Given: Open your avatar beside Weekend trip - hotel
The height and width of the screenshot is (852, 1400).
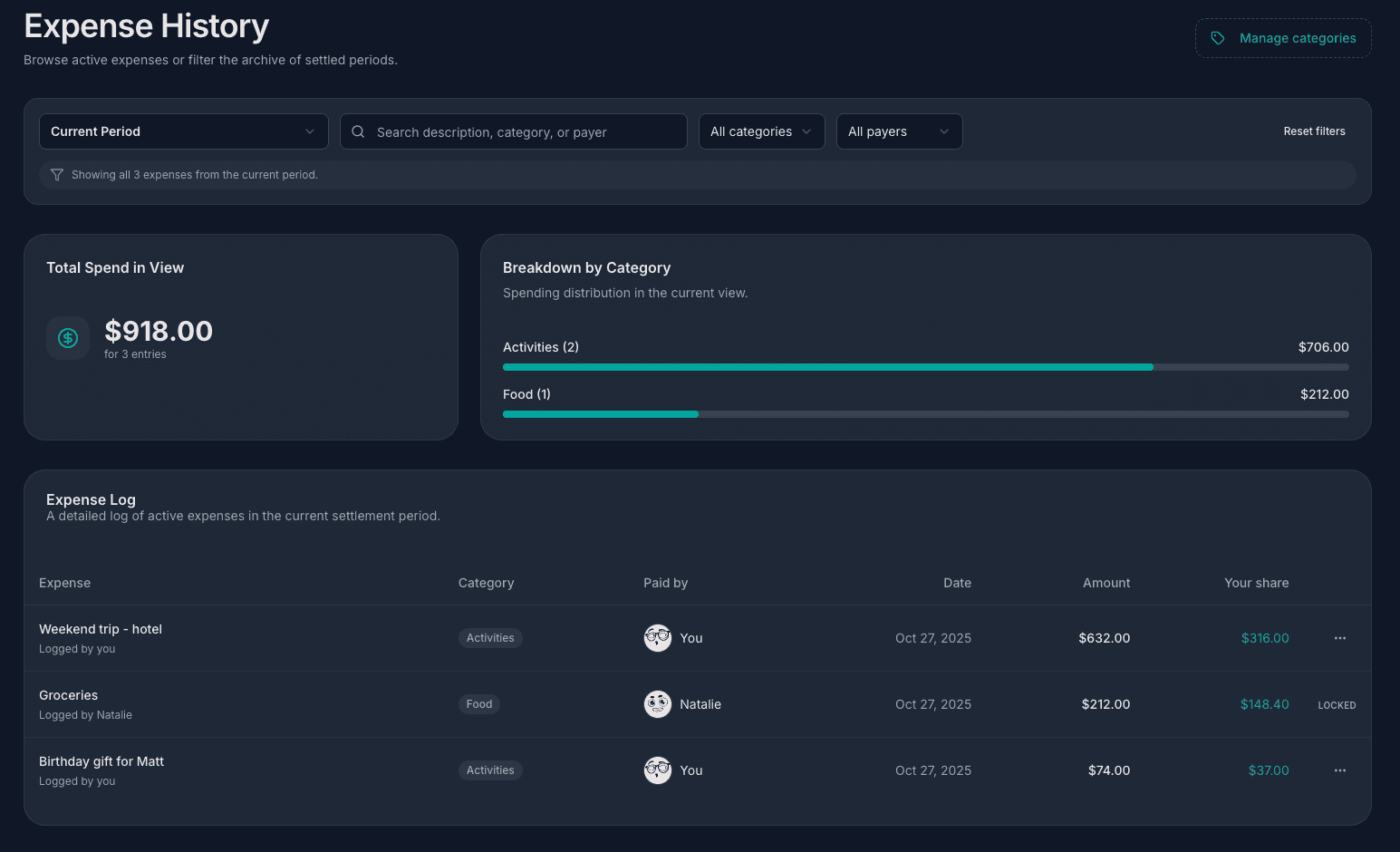Looking at the screenshot, I should tap(658, 638).
